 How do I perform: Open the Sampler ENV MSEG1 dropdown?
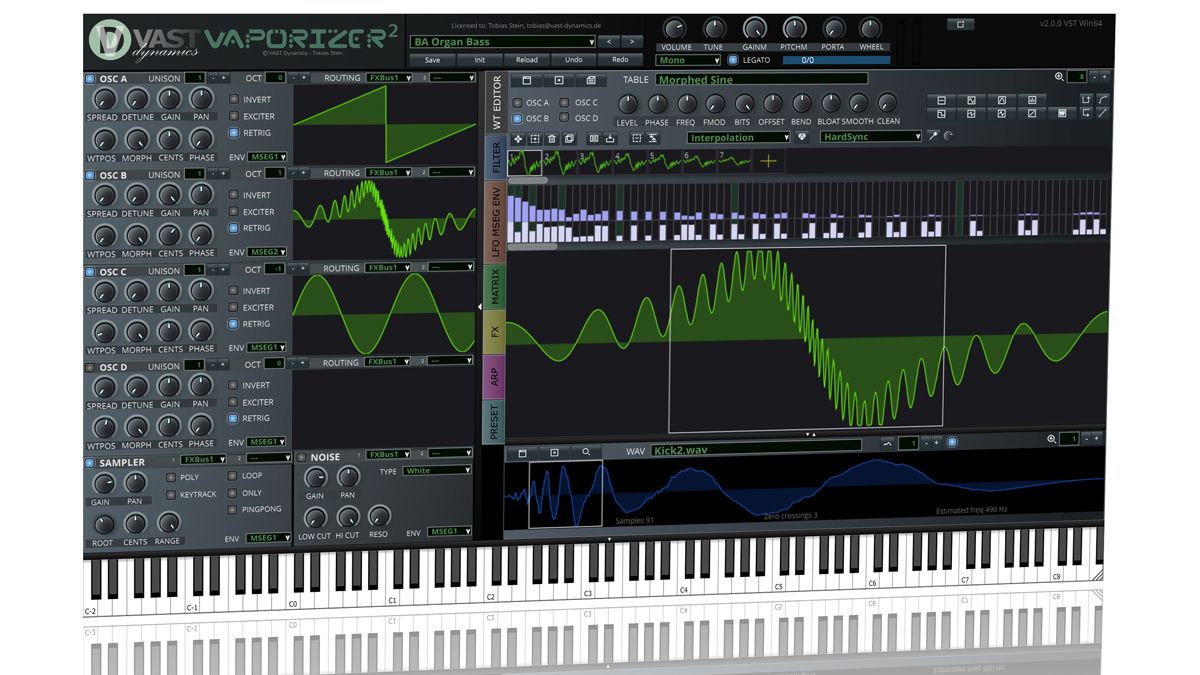coord(267,539)
